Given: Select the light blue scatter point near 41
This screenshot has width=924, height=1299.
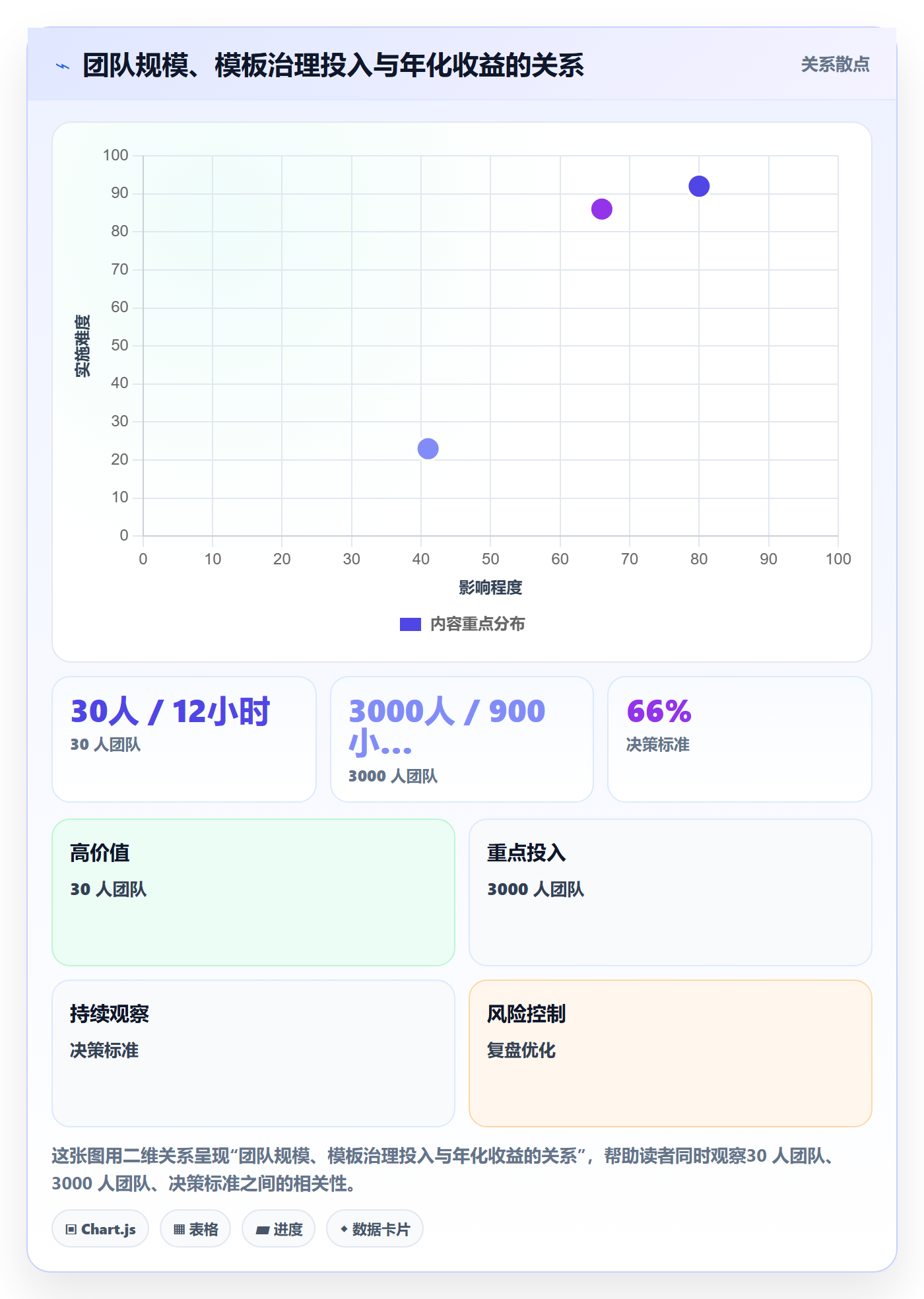Looking at the screenshot, I should click(x=428, y=449).
